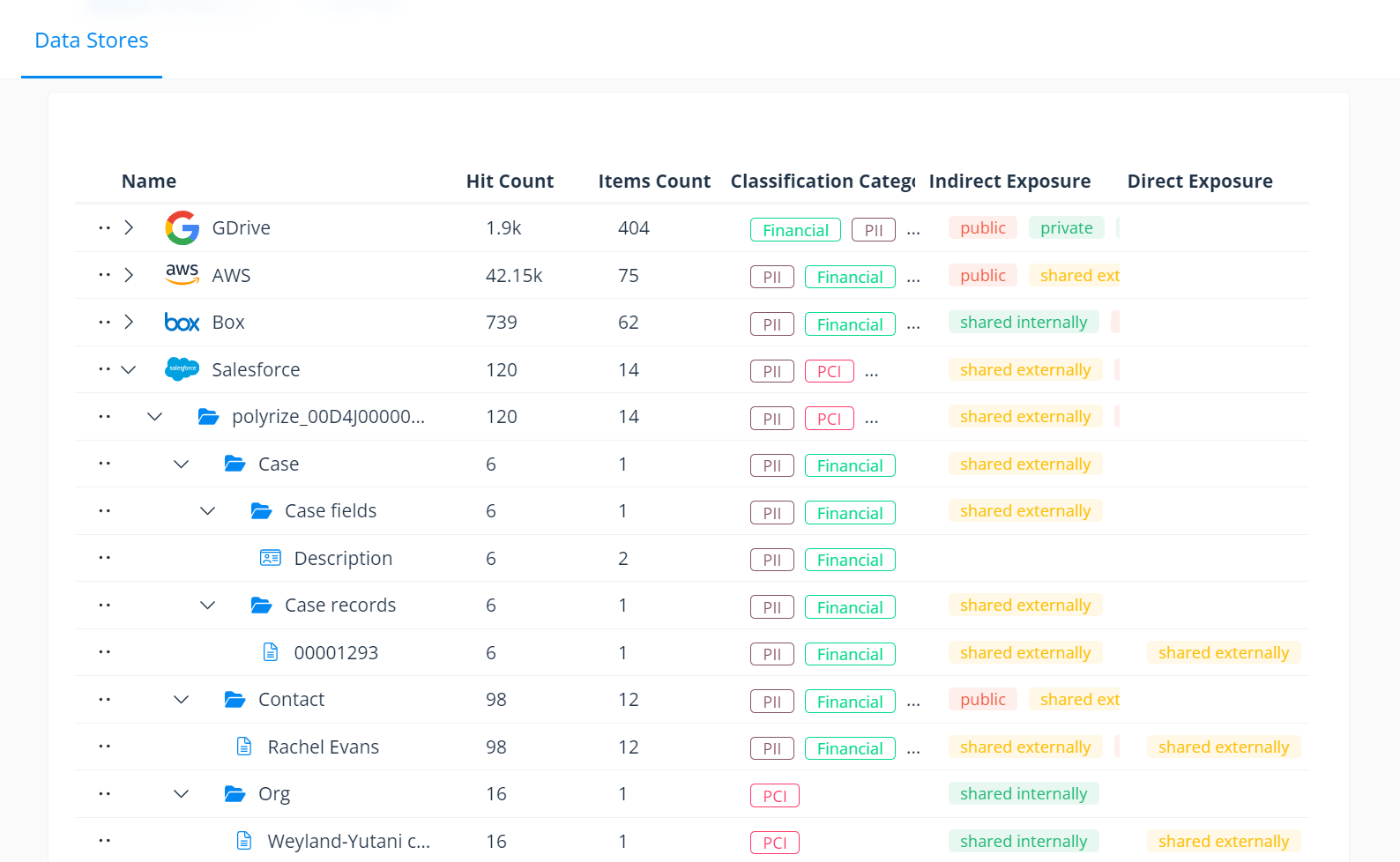Viewport: 1400px width, 862px height.
Task: Open the row options dots for Rachel Evans
Action: pos(104,747)
